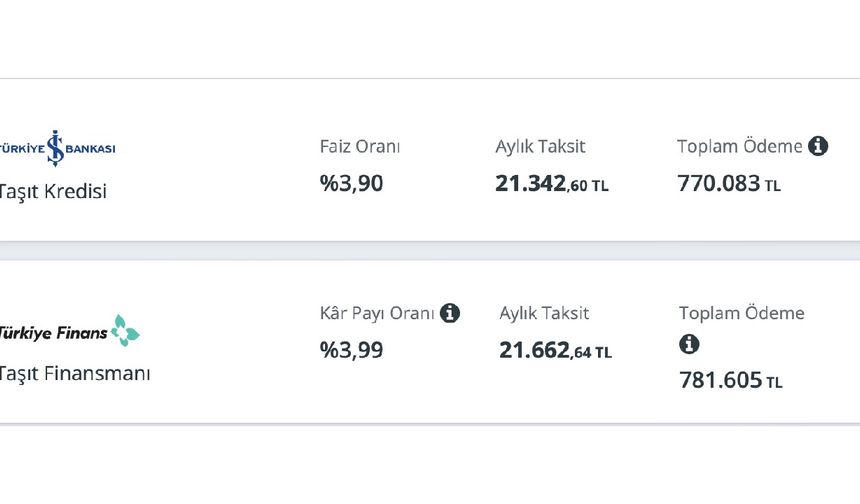This screenshot has height=504, width=860.
Task: Click the 770.083 TL total payment
Action: (x=729, y=184)
